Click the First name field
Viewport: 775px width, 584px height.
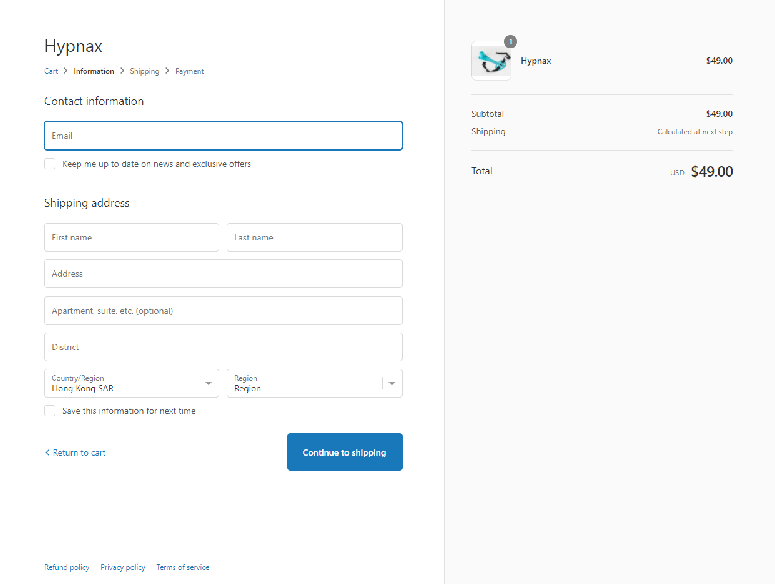tap(131, 238)
